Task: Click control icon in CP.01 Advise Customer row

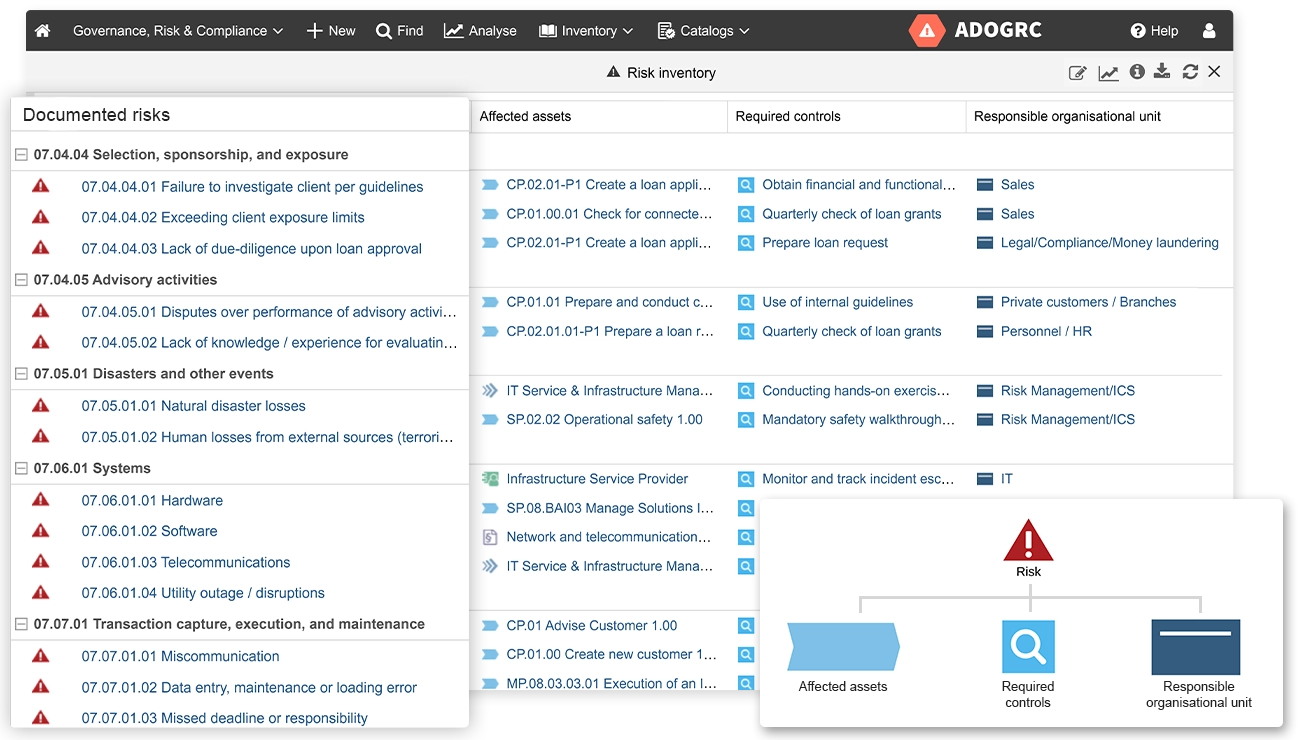Action: pos(746,626)
